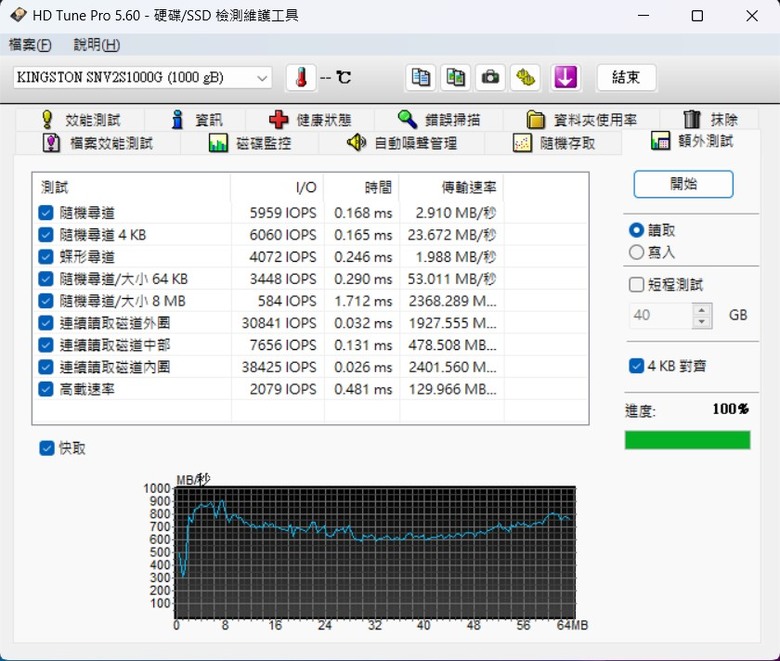780x661 pixels.
Task: Click the 結束 exit button
Action: pos(626,78)
